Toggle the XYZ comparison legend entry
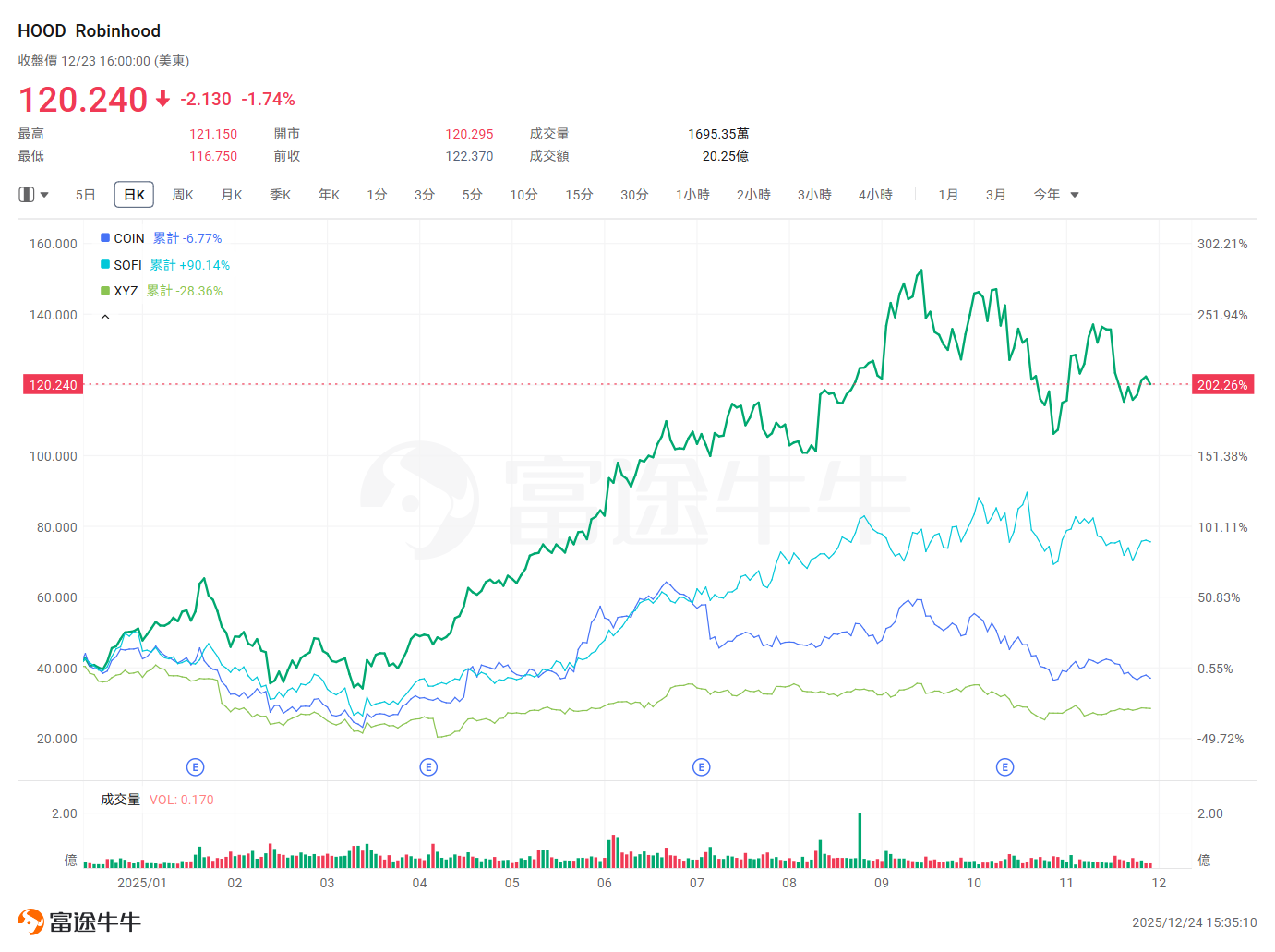 coord(126,291)
